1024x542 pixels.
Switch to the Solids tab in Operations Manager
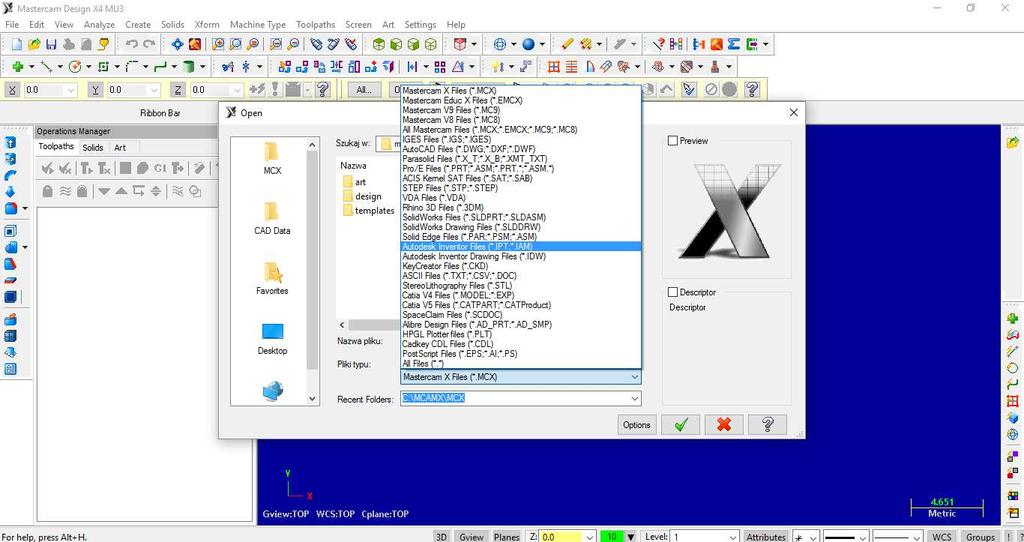coord(93,148)
